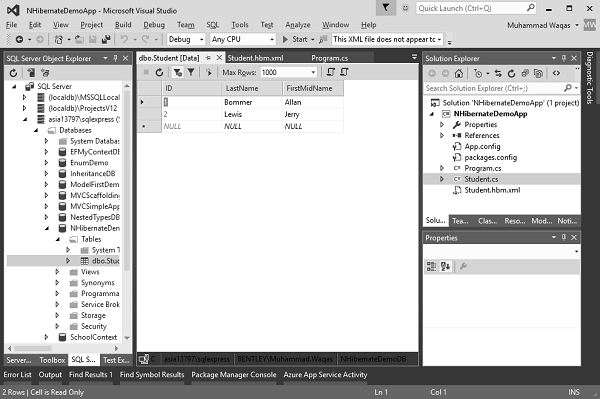Open the File menu
600x399 pixels.
[x=11, y=25]
